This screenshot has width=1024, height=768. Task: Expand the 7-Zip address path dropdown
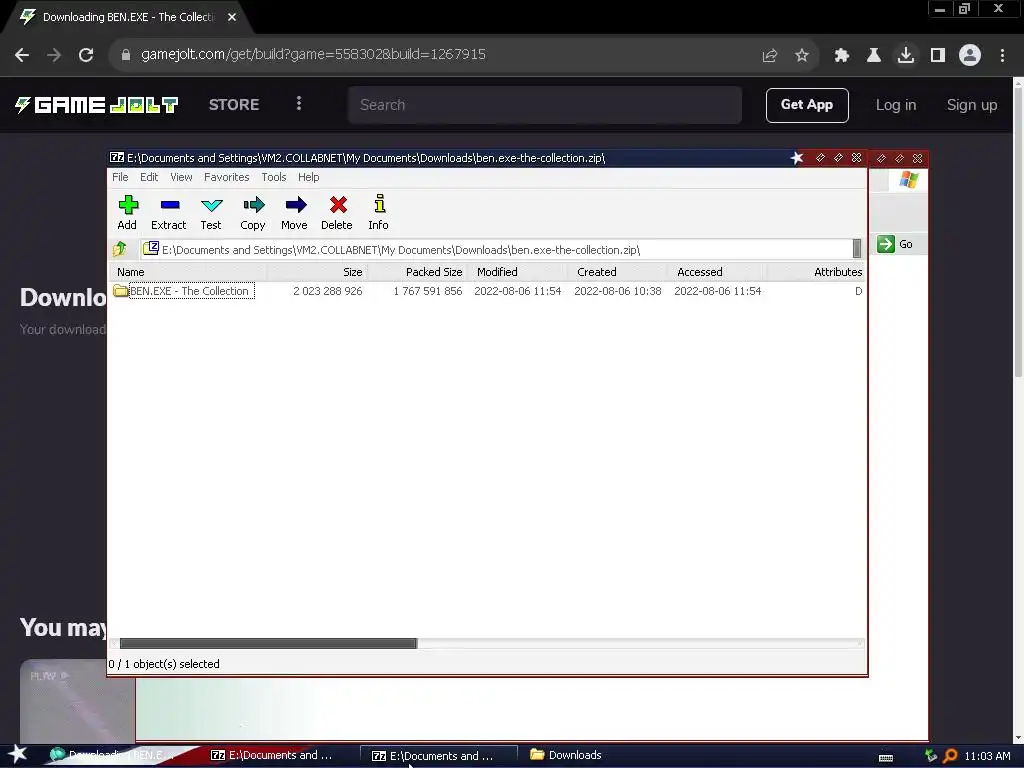point(857,249)
